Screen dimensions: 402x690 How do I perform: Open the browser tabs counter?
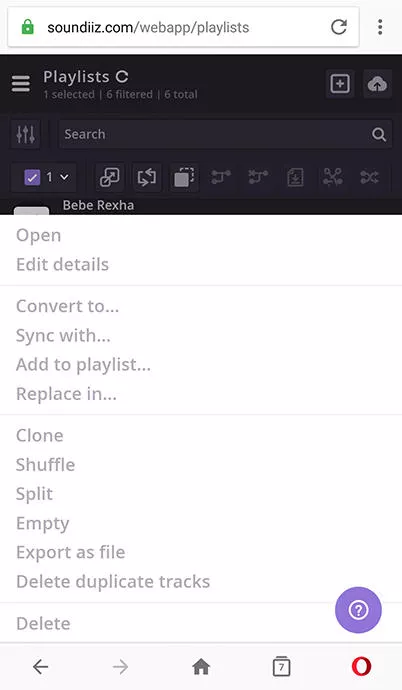point(281,666)
